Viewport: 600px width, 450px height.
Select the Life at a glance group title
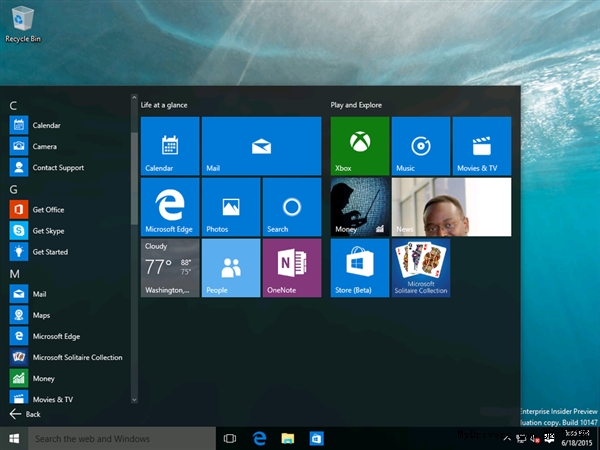pyautogui.click(x=164, y=105)
